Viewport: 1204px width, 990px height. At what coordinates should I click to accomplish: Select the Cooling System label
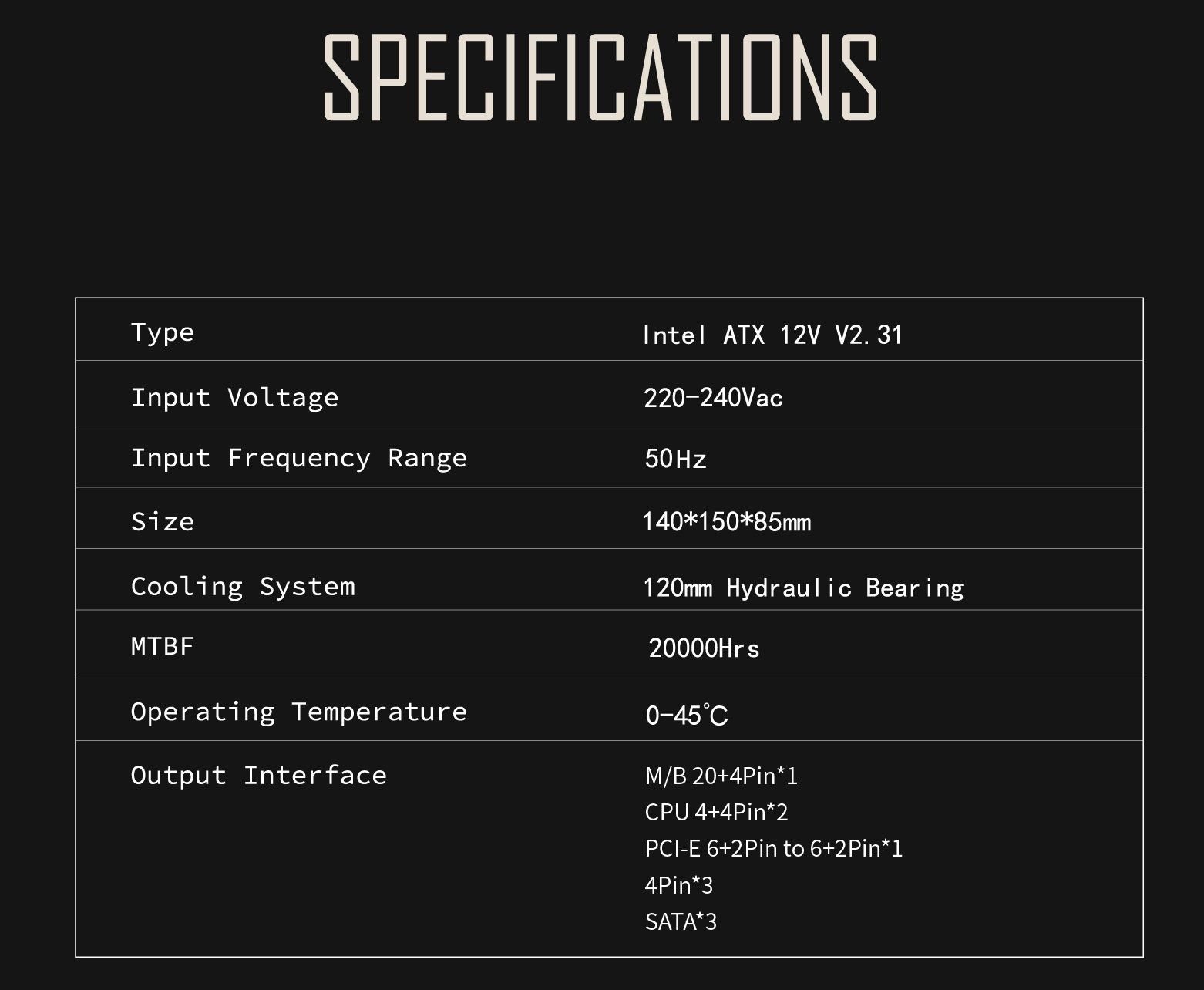coord(243,587)
